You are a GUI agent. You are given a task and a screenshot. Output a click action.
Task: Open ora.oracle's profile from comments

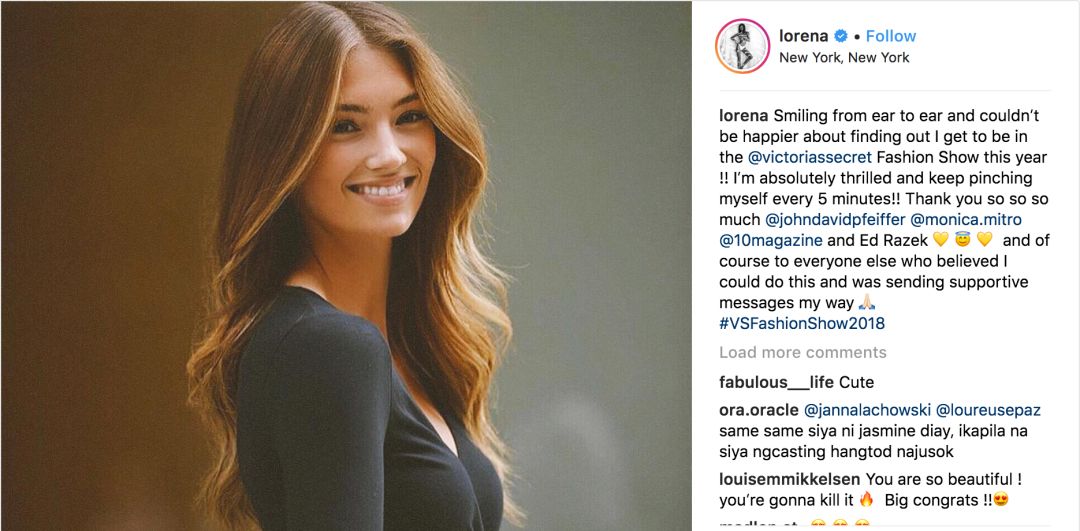pos(758,411)
